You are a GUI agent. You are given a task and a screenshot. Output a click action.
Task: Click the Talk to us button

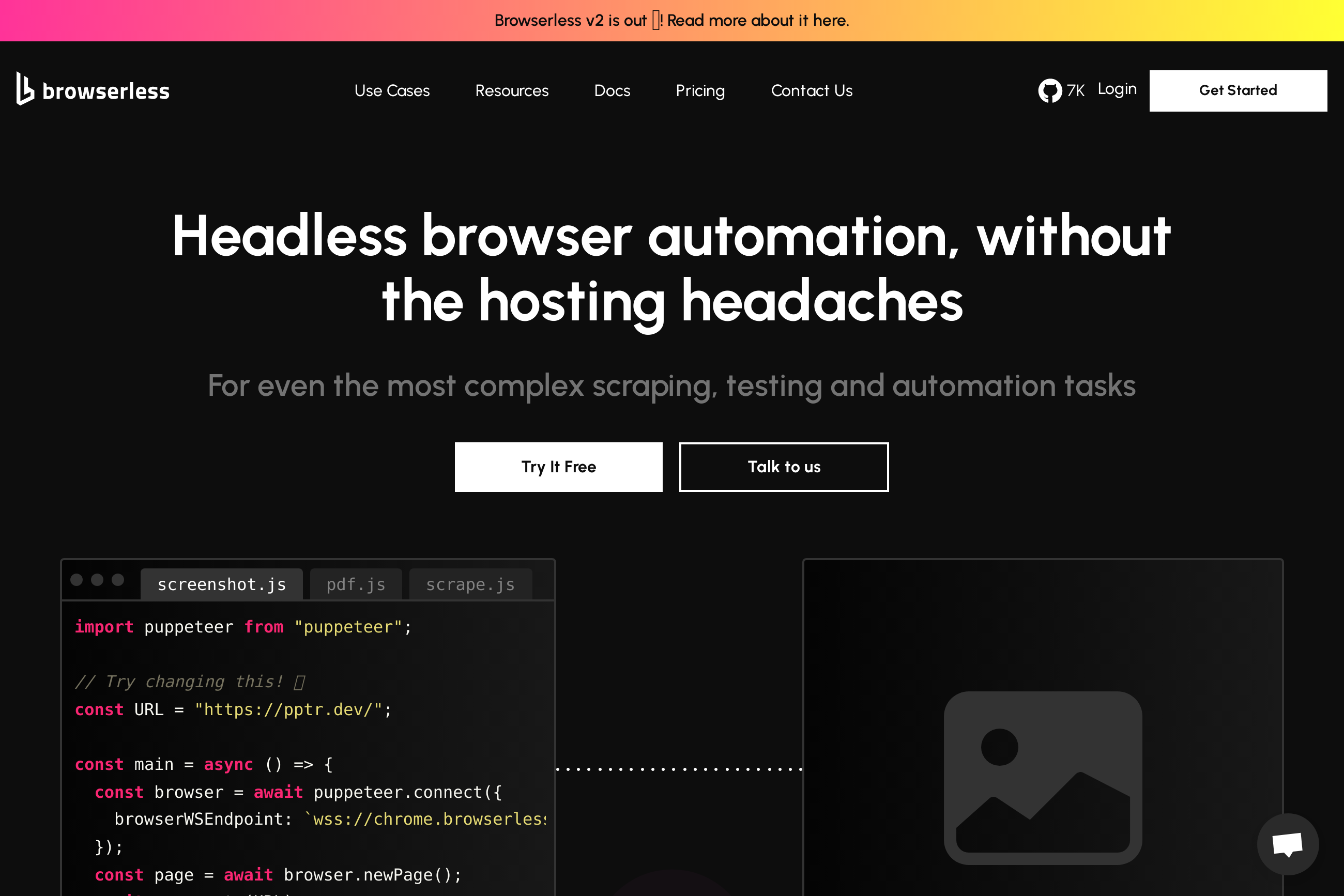coord(783,467)
